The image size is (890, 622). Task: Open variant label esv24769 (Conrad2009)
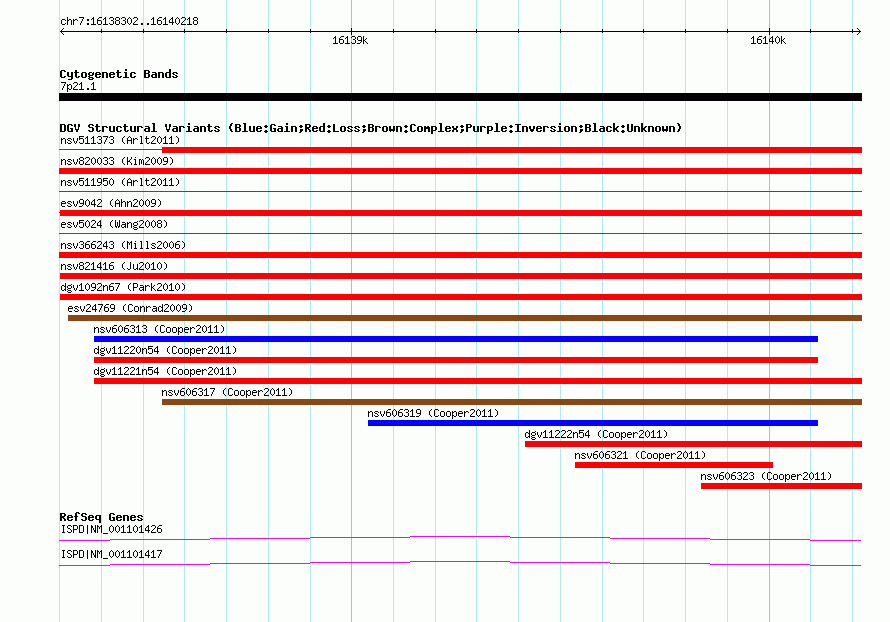tap(130, 308)
